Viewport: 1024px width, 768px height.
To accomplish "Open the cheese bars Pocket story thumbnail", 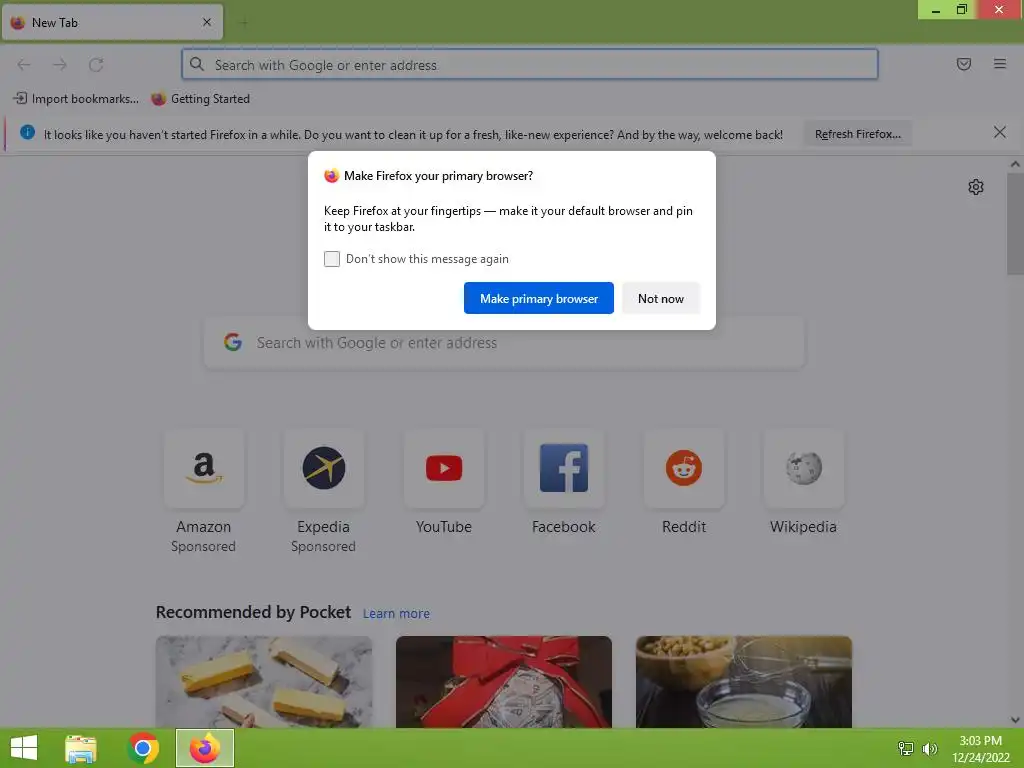I will click(264, 682).
